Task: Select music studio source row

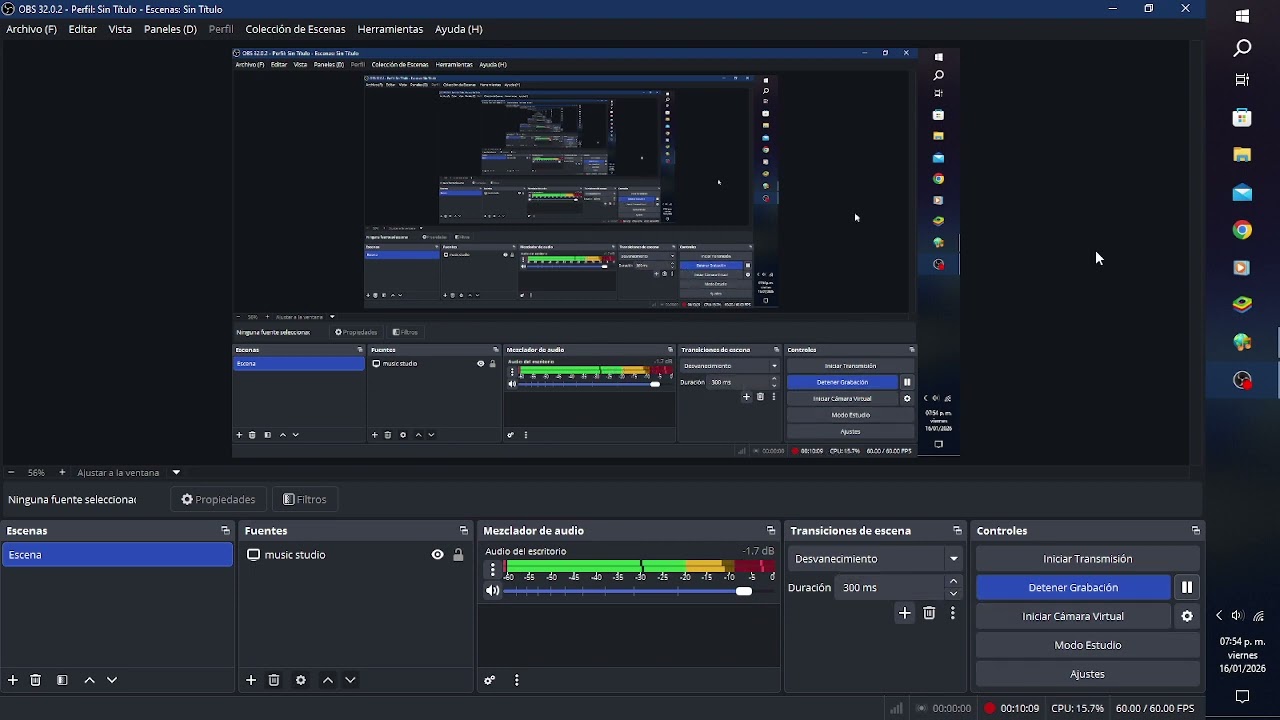Action: pos(355,555)
